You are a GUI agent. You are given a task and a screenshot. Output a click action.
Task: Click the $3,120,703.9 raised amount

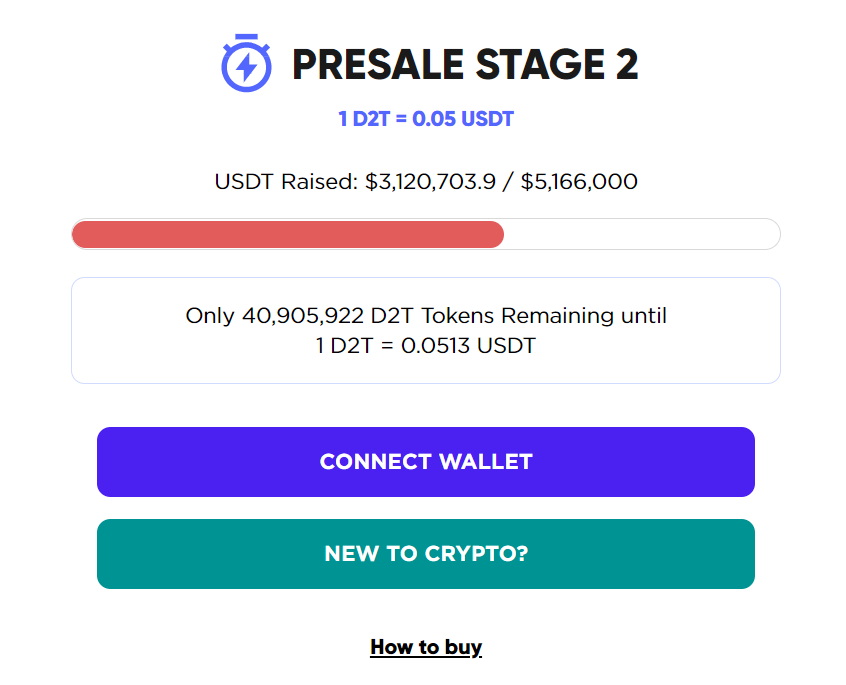click(x=430, y=182)
